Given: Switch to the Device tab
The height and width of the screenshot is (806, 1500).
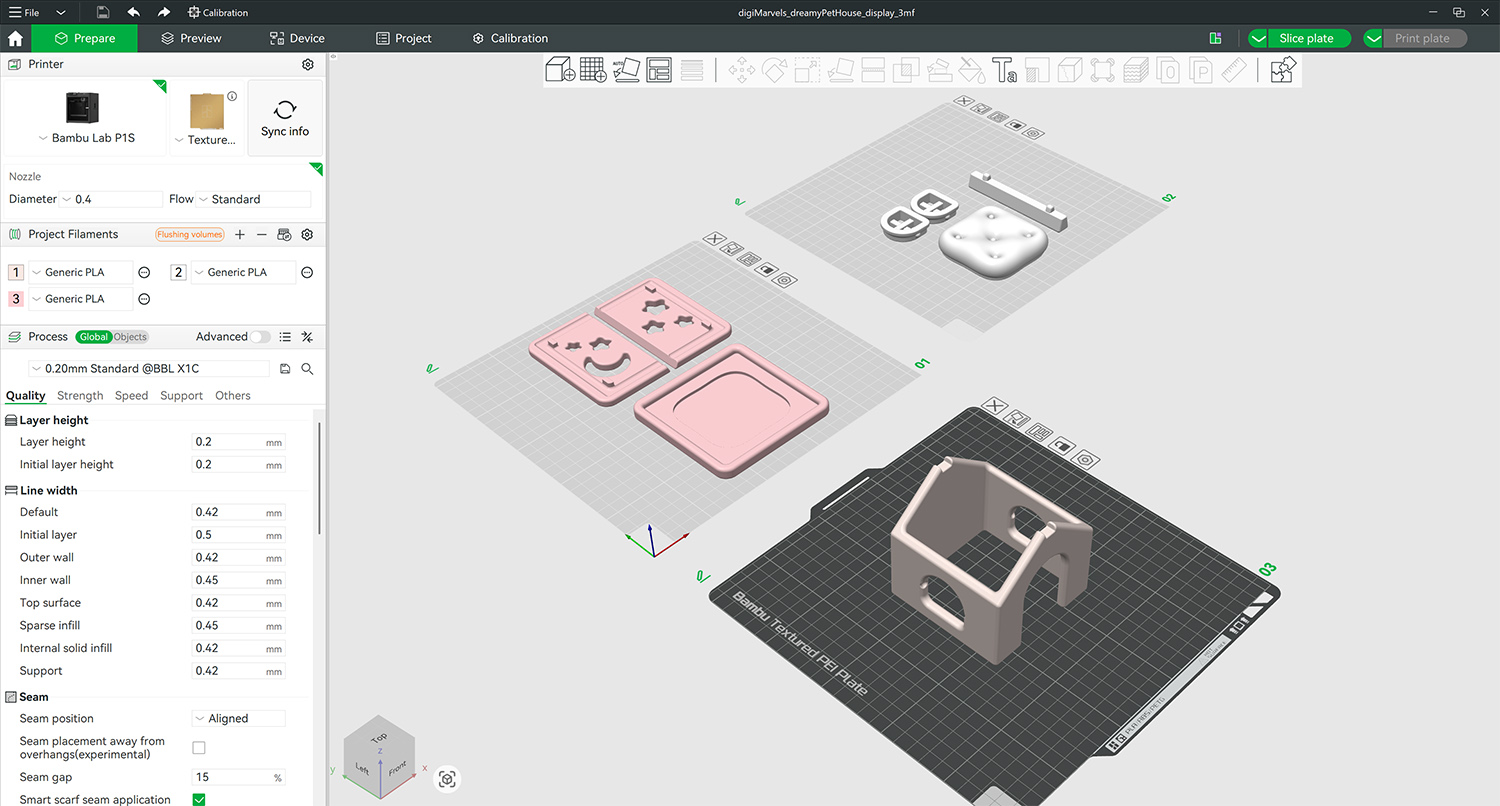Looking at the screenshot, I should click(x=297, y=38).
